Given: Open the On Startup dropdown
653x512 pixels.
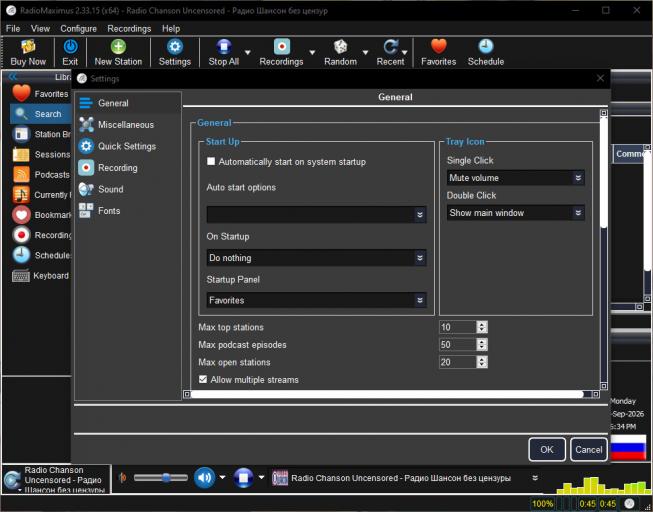Looking at the screenshot, I should 317,258.
